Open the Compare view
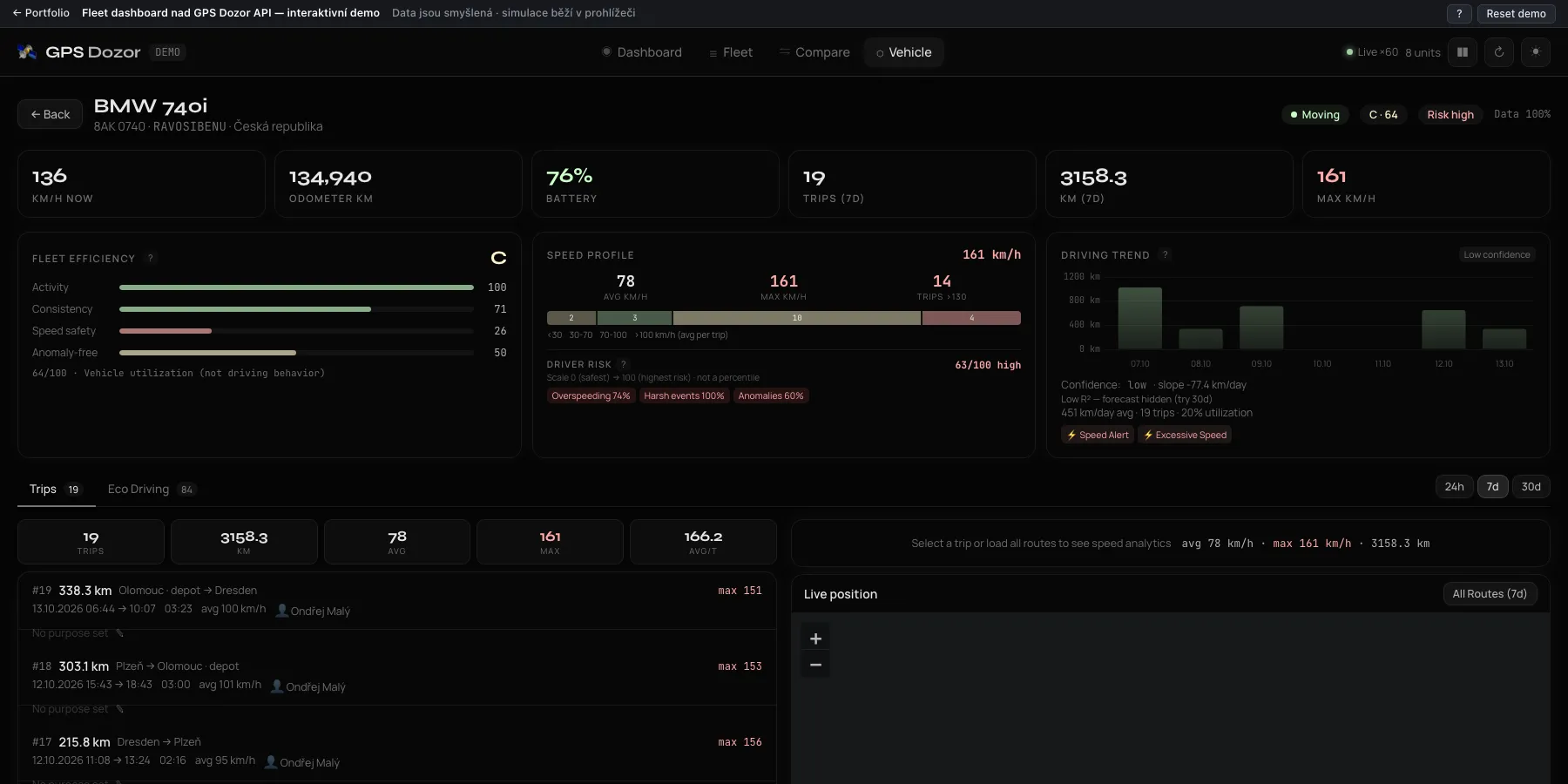The image size is (1568, 784). (x=814, y=52)
